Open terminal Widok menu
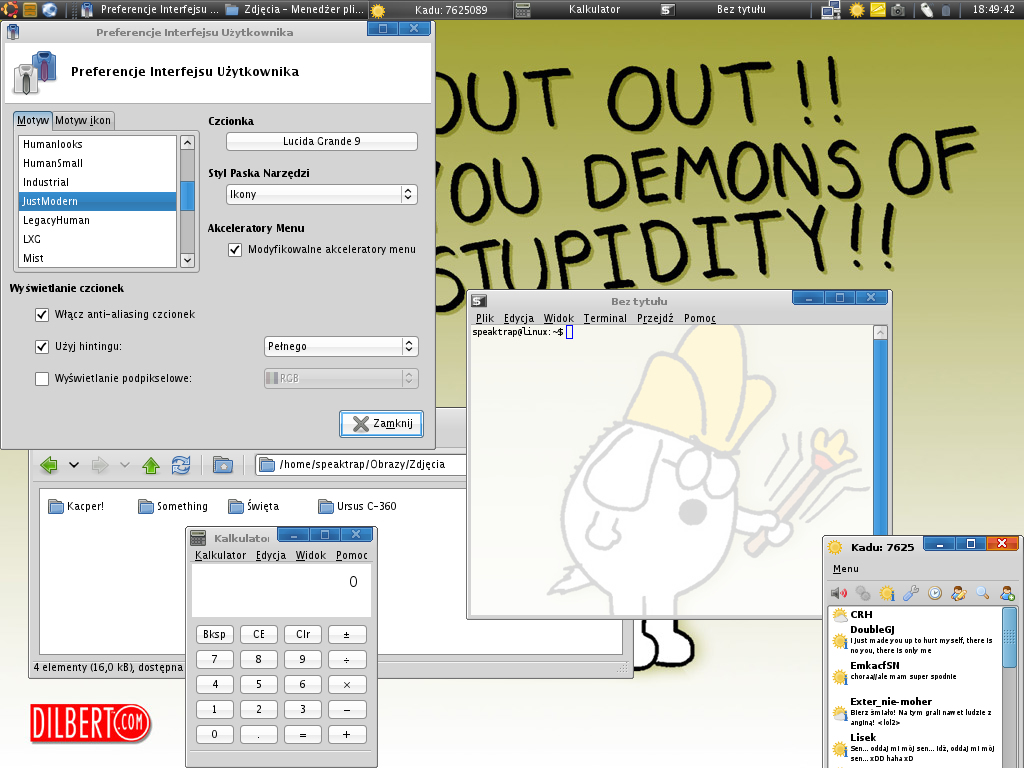Viewport: 1024px width, 768px height. pyautogui.click(x=558, y=318)
